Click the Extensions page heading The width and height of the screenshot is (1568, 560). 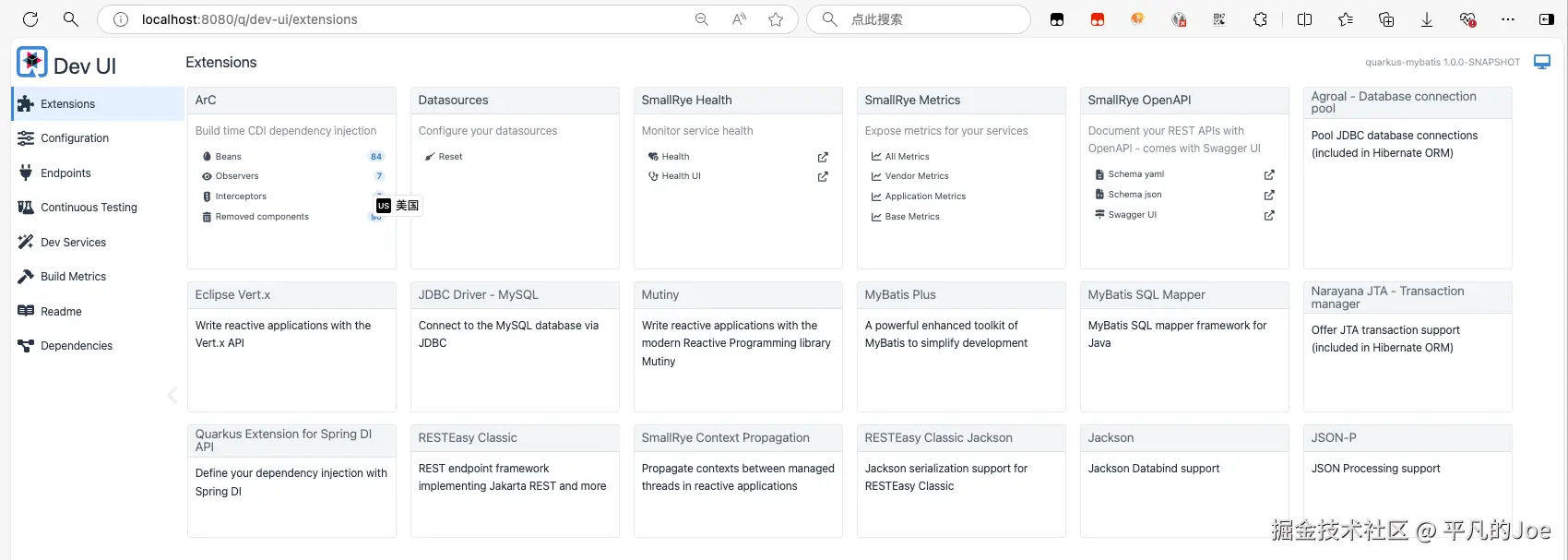click(221, 63)
